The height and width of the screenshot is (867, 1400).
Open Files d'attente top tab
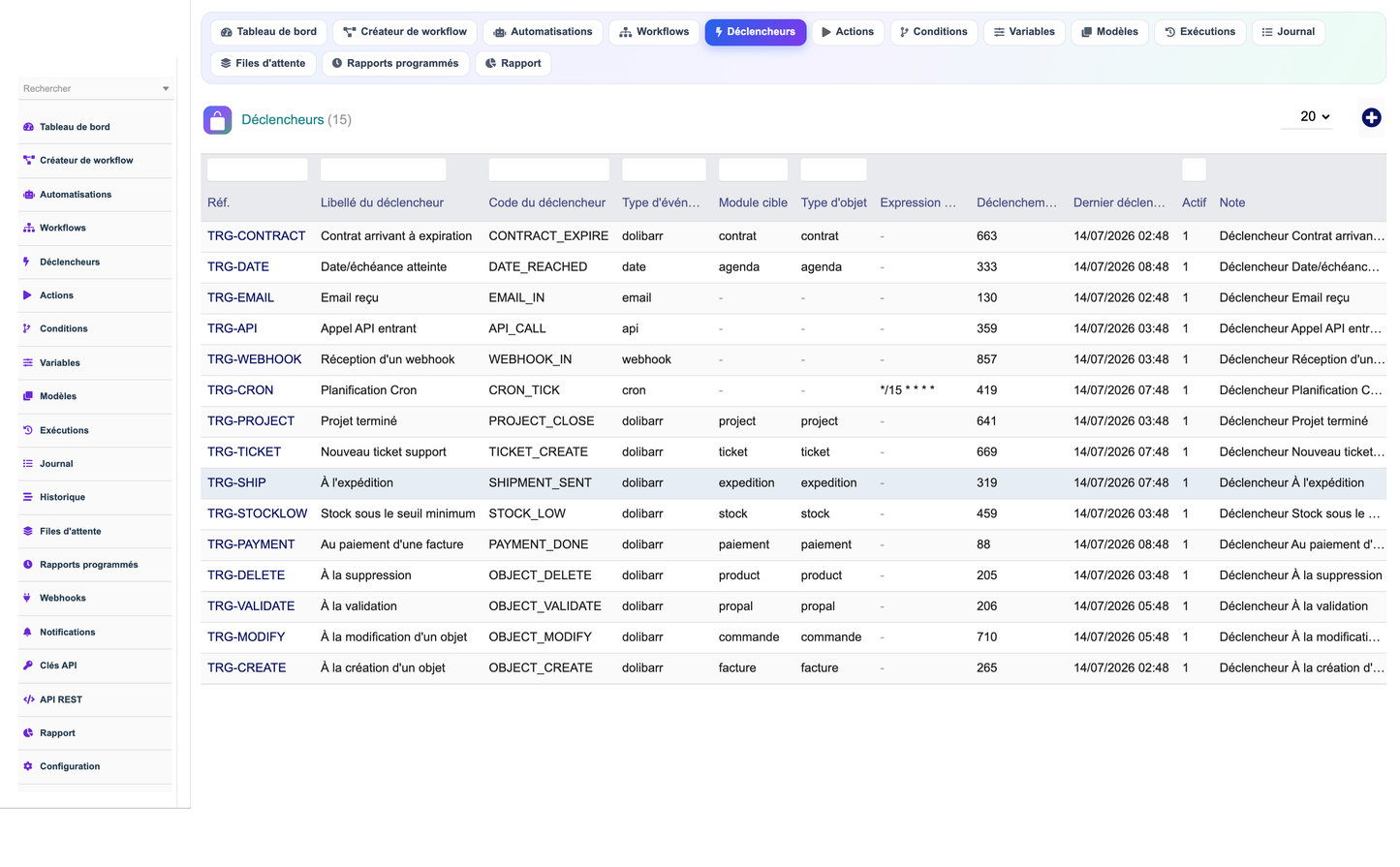tap(263, 63)
